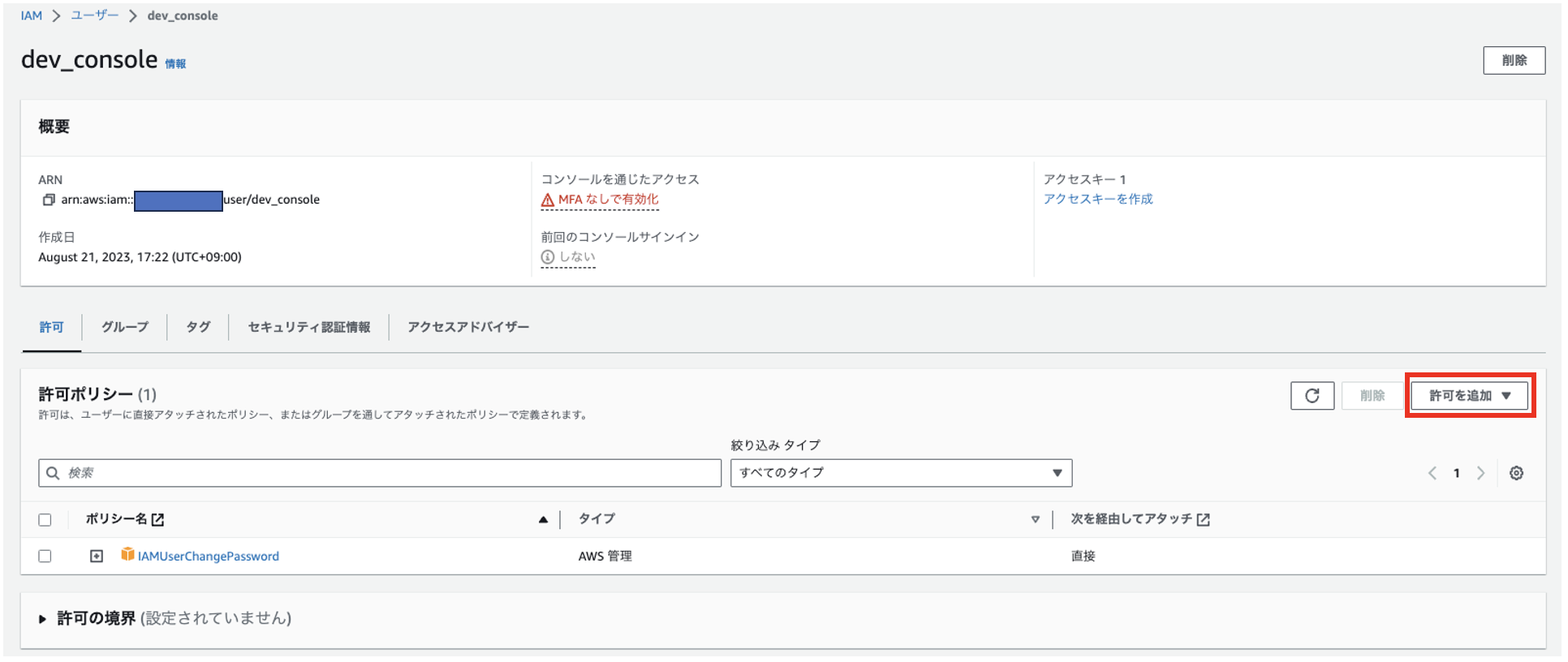1568x662 pixels.
Task: Click the アクセスキーを作成 link
Action: coord(1097,200)
